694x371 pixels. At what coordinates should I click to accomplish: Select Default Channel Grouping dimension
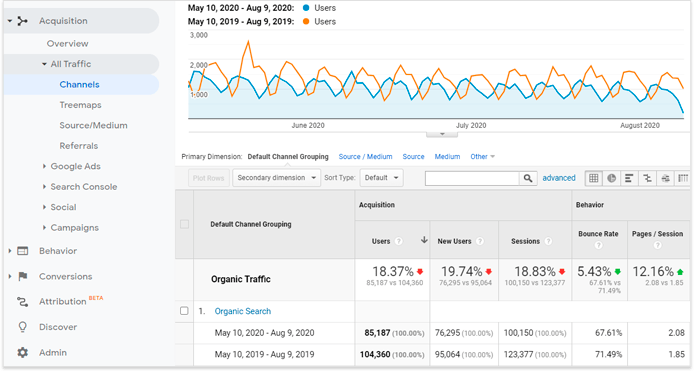point(288,157)
